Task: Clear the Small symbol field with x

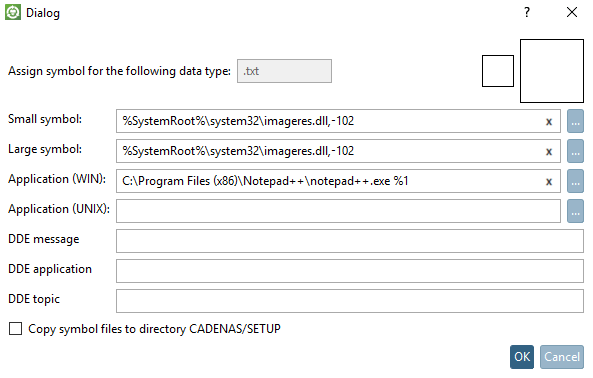Action: tap(549, 122)
